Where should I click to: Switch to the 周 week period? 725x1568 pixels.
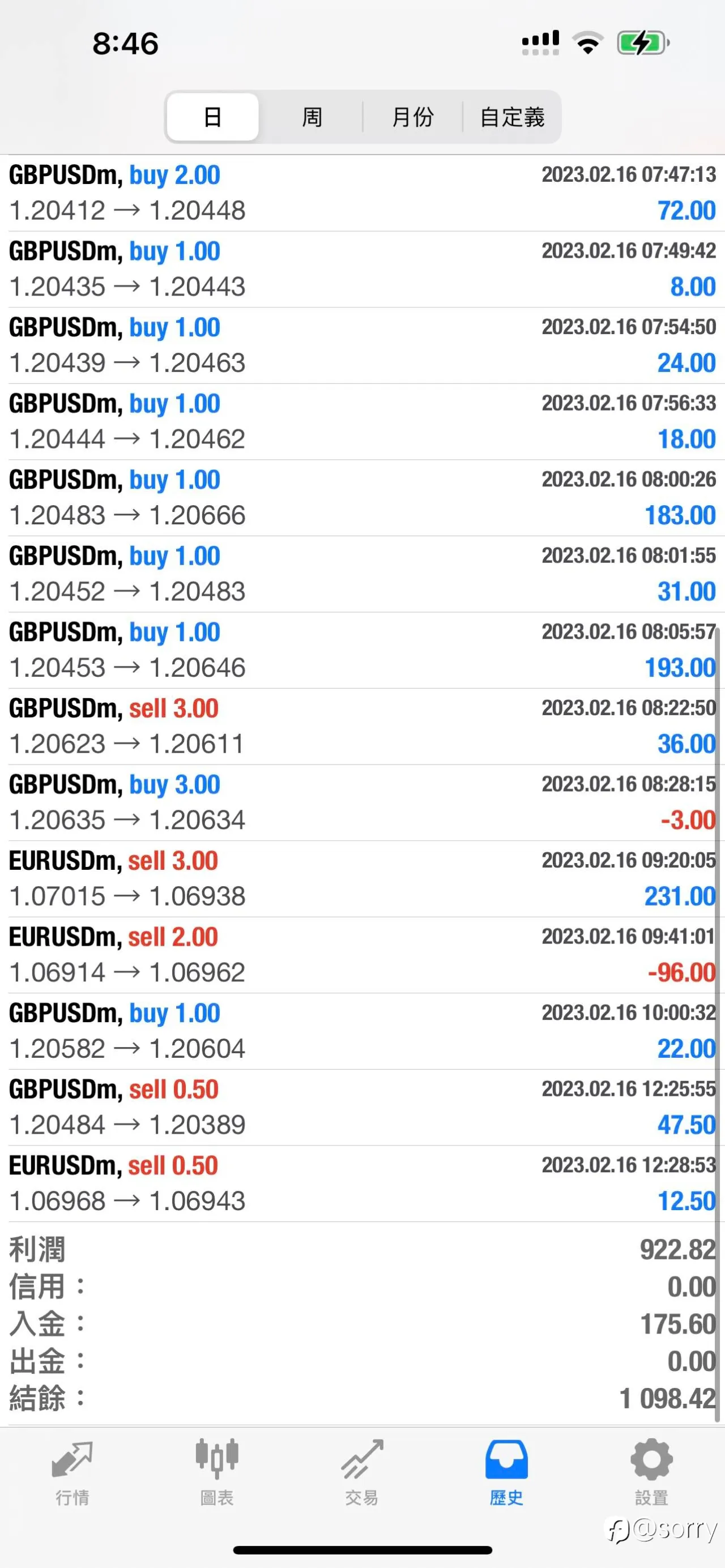[x=312, y=117]
